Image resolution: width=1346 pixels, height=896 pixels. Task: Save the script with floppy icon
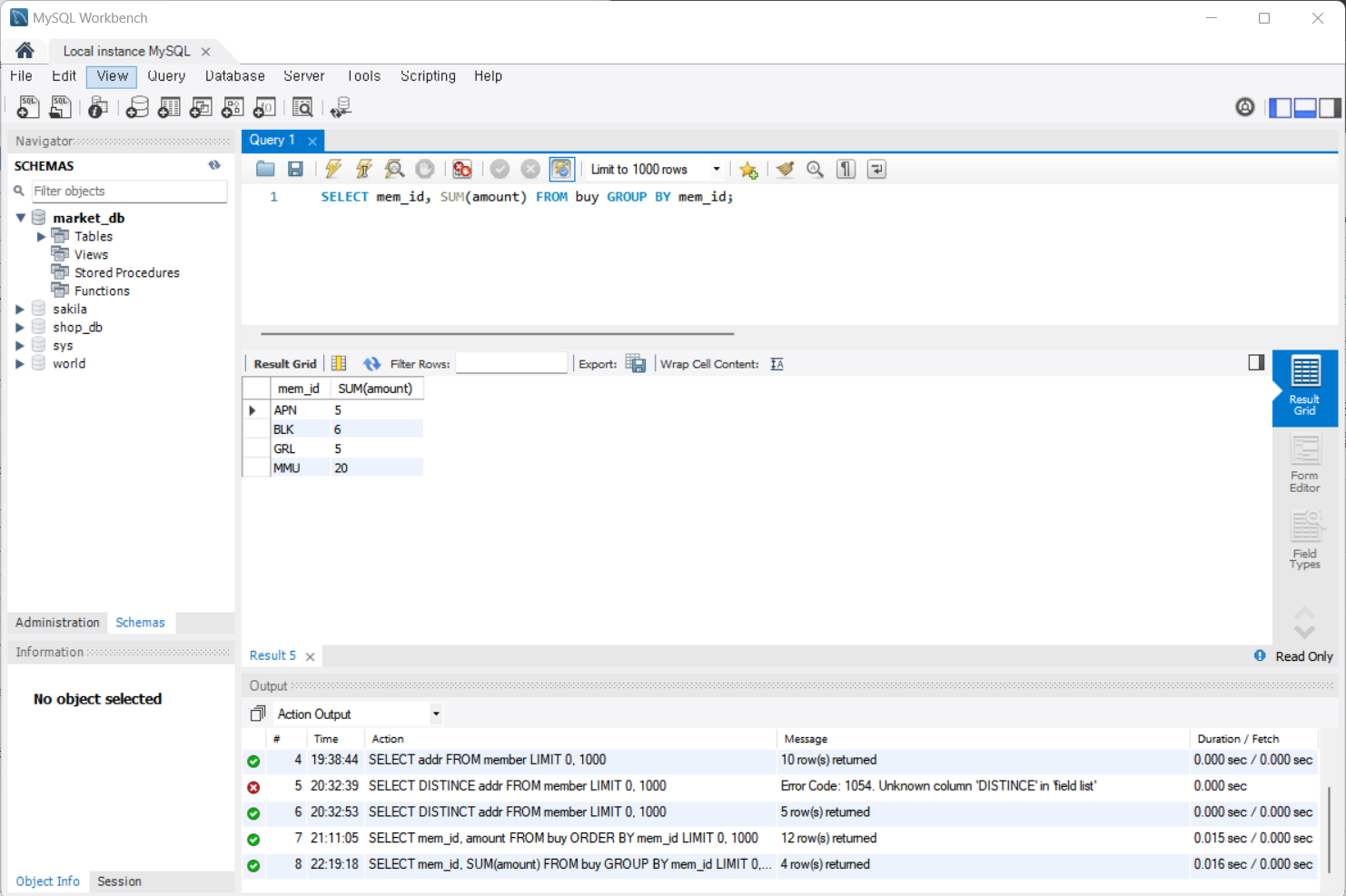tap(295, 169)
